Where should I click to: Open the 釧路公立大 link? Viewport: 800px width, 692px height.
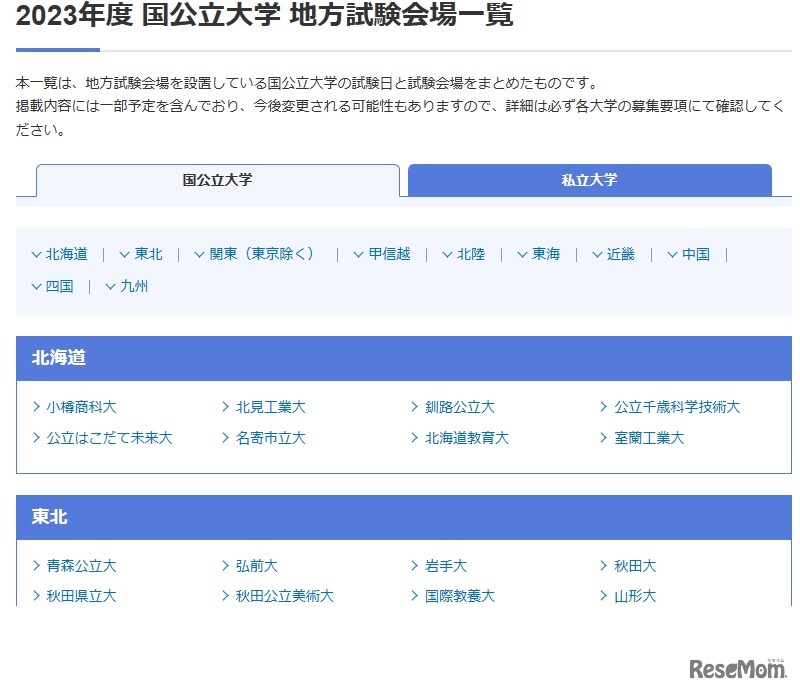454,407
